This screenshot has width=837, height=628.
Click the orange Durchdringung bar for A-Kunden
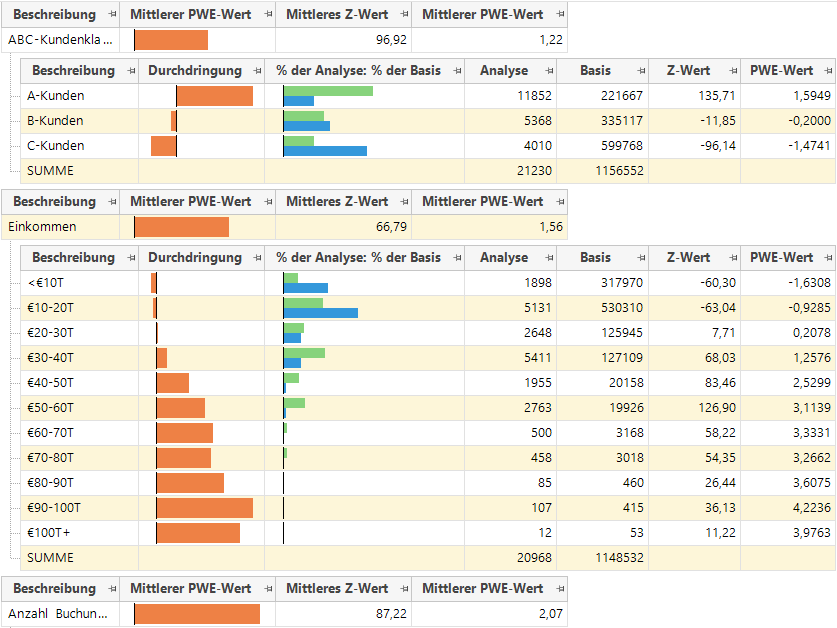[x=215, y=96]
